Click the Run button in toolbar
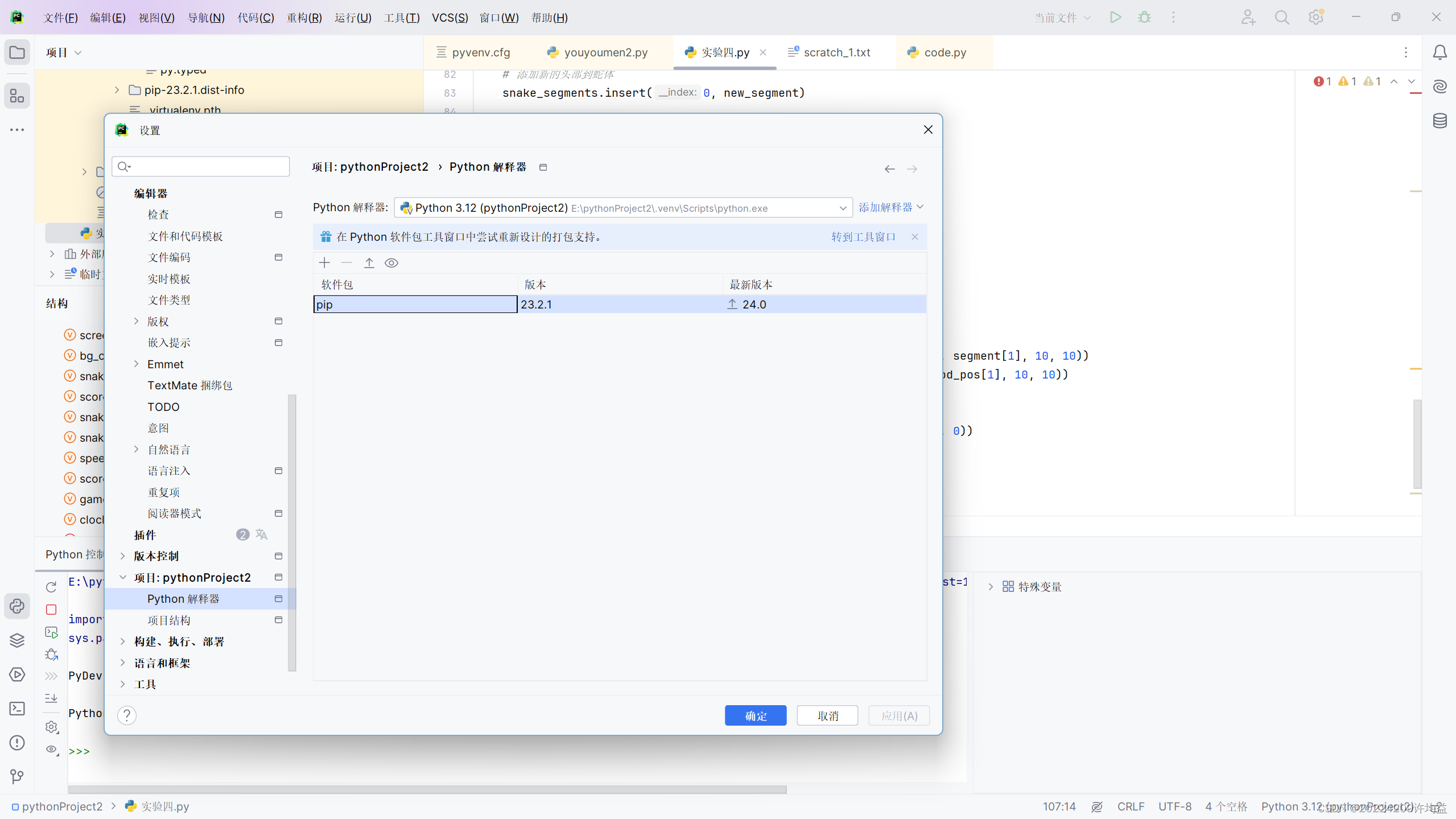The height and width of the screenshot is (819, 1456). [1115, 17]
